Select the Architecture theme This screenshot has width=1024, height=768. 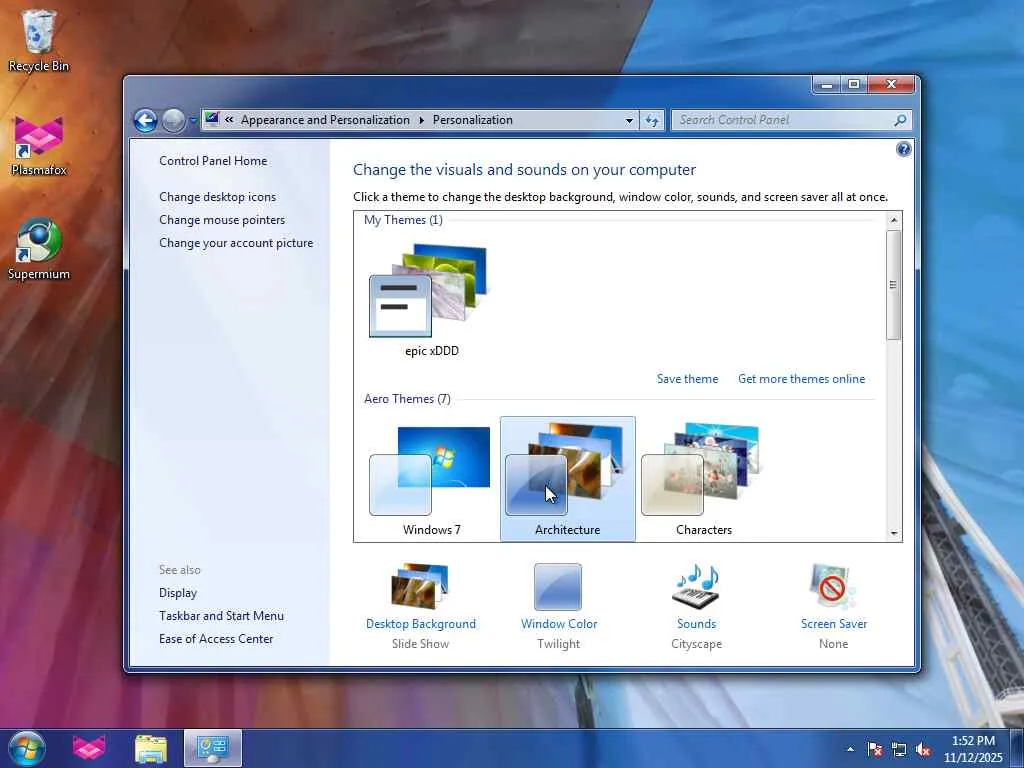point(568,479)
